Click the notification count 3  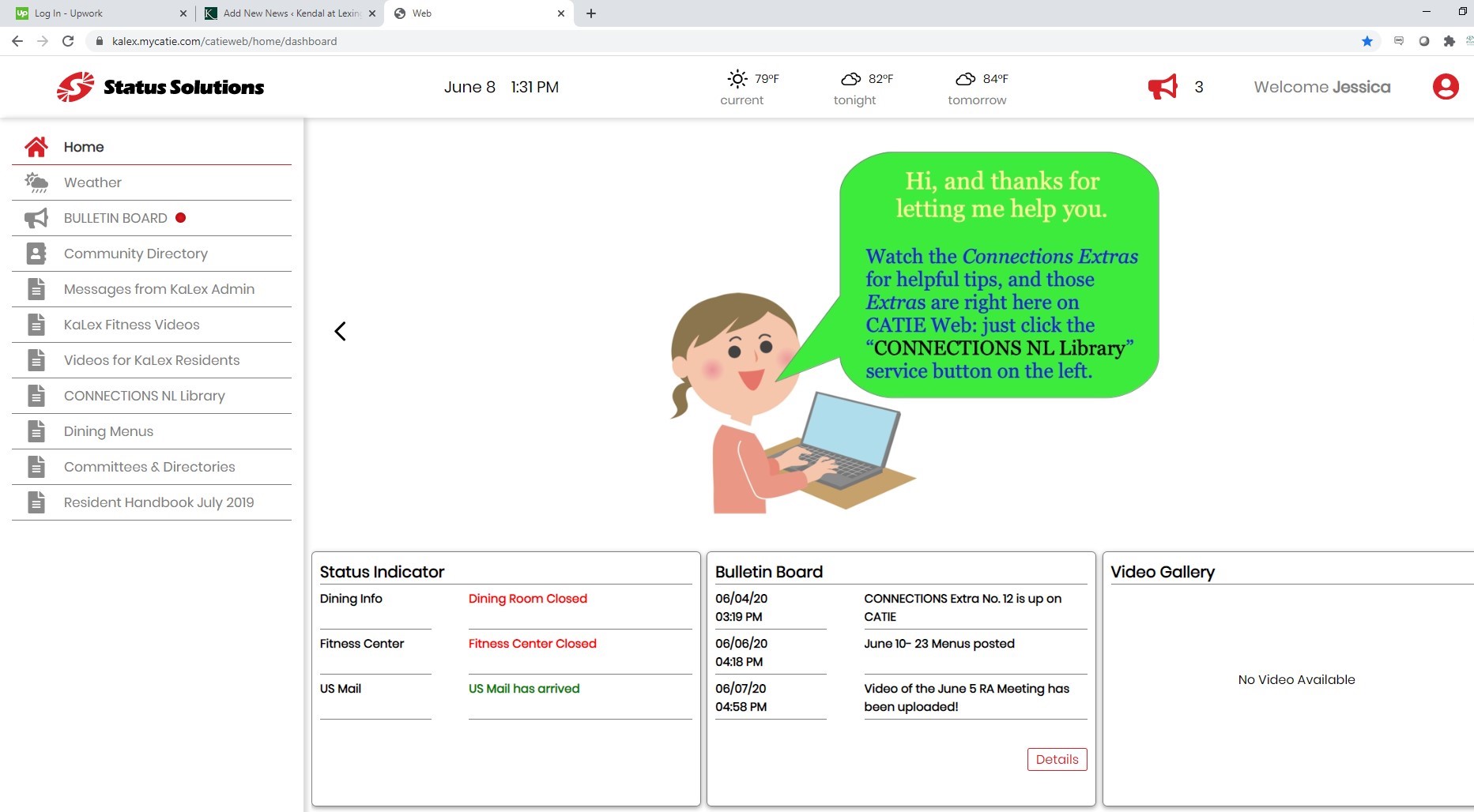tap(1199, 87)
